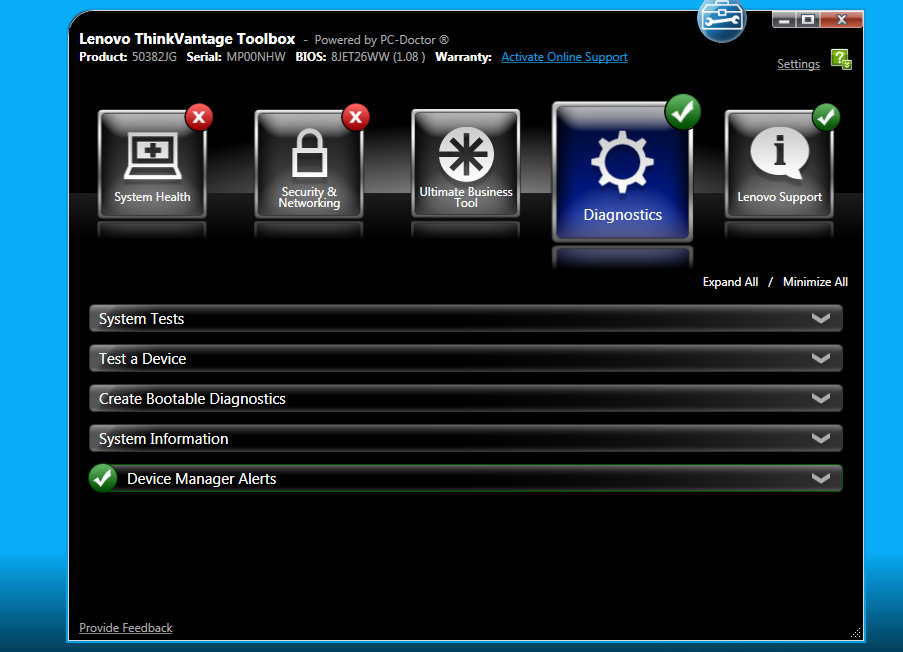Open the Security & Networking tile
Screen dimensions: 903x652
(309, 164)
